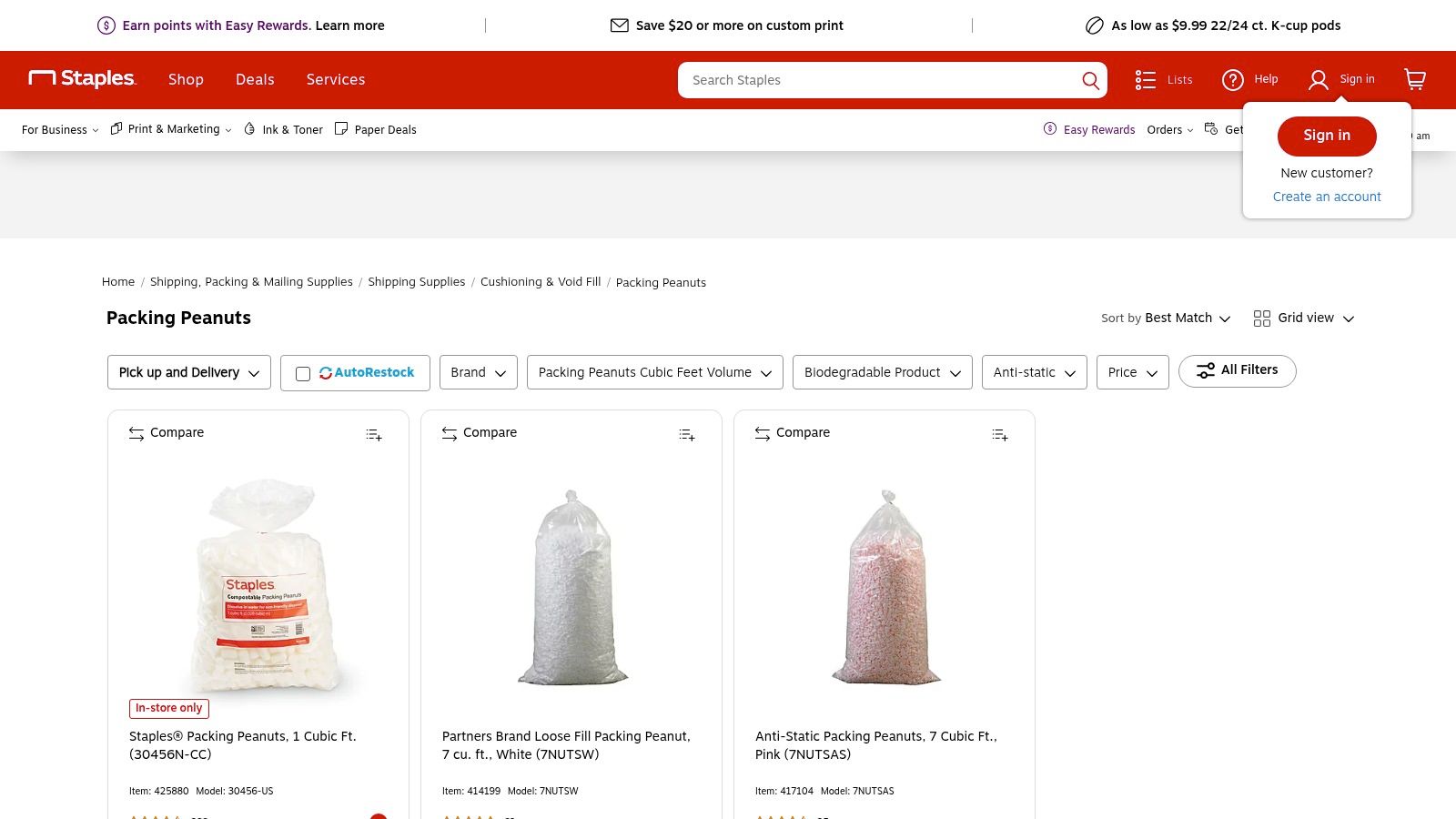Click the Print & Marketing icon

(x=116, y=129)
